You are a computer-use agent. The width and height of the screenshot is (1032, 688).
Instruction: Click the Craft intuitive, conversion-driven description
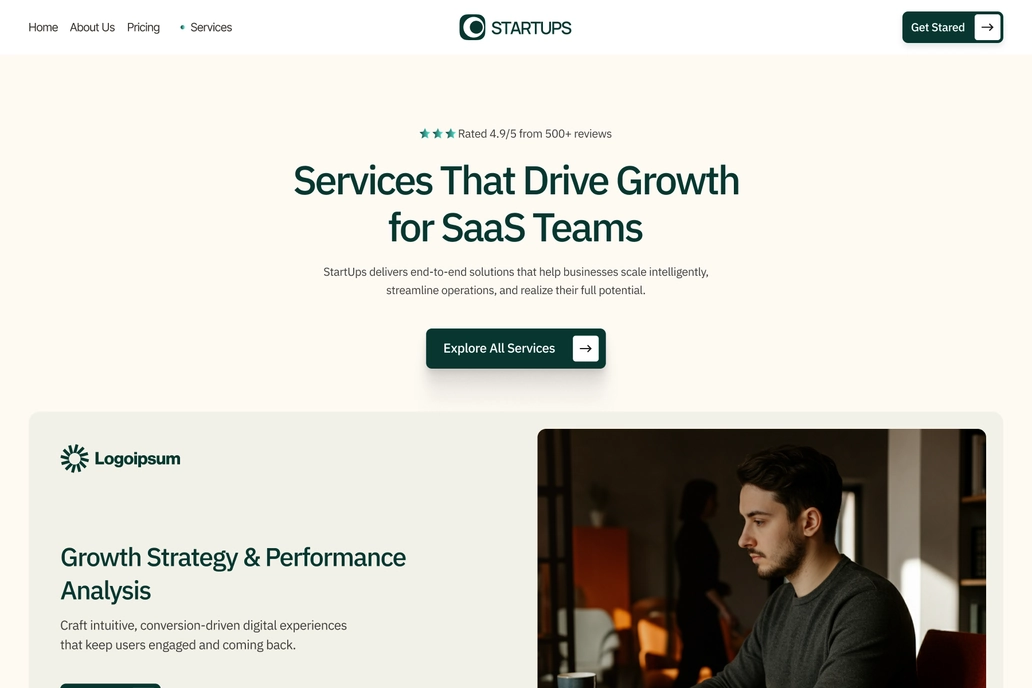point(203,635)
